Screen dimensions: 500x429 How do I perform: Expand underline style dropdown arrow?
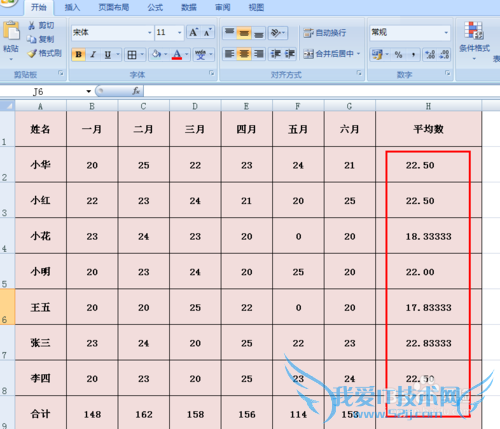click(x=118, y=54)
